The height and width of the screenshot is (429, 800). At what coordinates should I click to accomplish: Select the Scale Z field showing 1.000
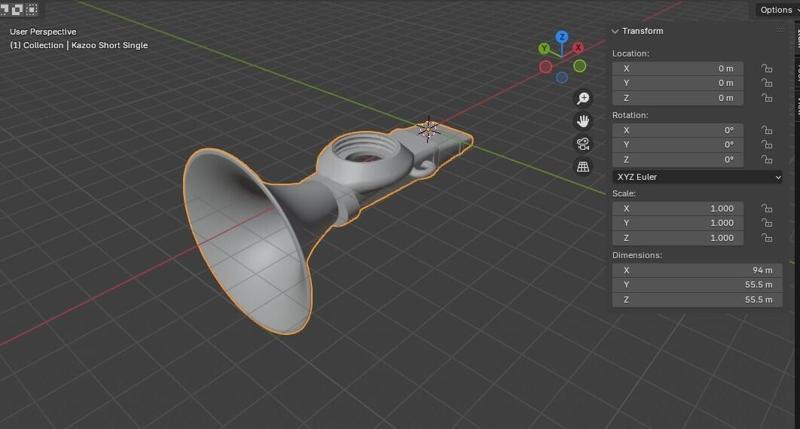click(x=678, y=238)
